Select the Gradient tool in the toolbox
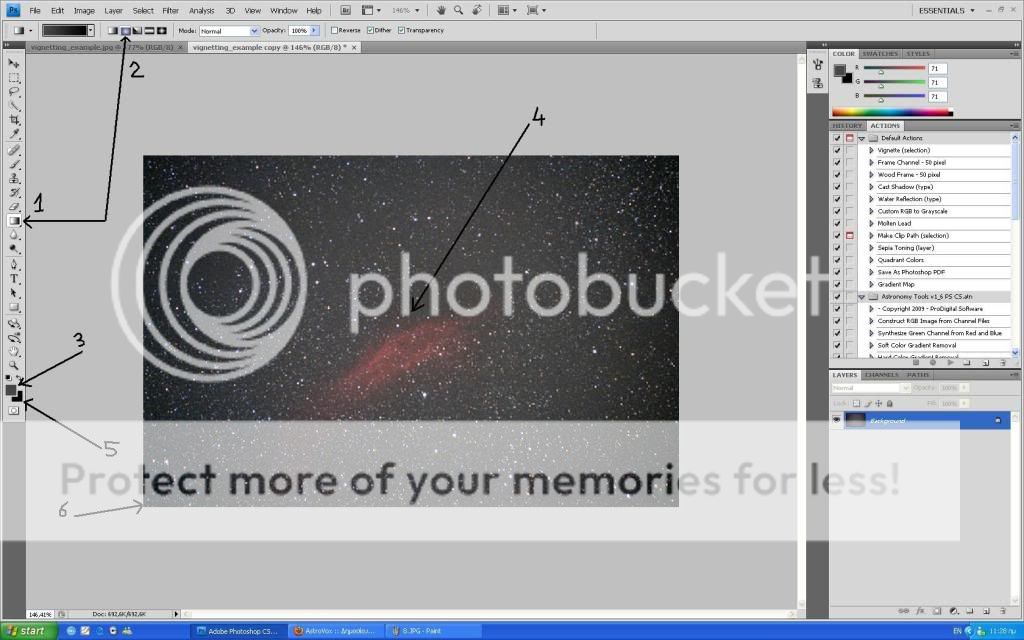Viewport: 1024px width, 640px height. pyautogui.click(x=14, y=220)
